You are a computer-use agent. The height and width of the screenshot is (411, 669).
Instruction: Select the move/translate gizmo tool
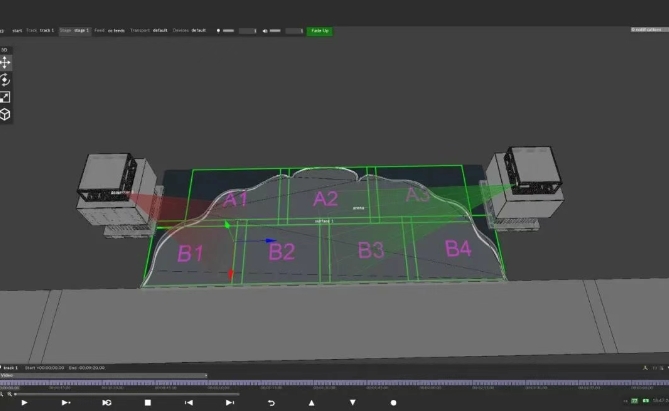(x=5, y=62)
